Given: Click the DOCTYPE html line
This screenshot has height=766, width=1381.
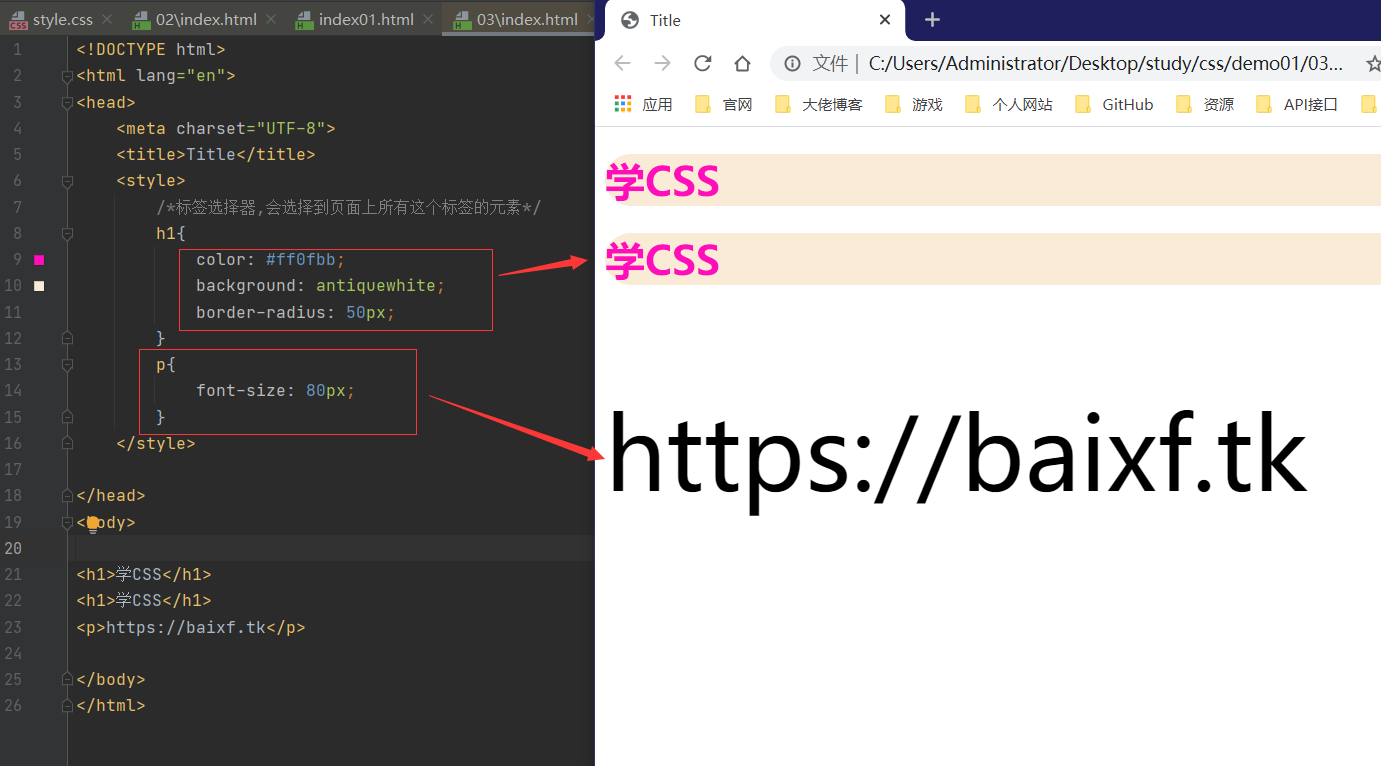Looking at the screenshot, I should tap(151, 49).
